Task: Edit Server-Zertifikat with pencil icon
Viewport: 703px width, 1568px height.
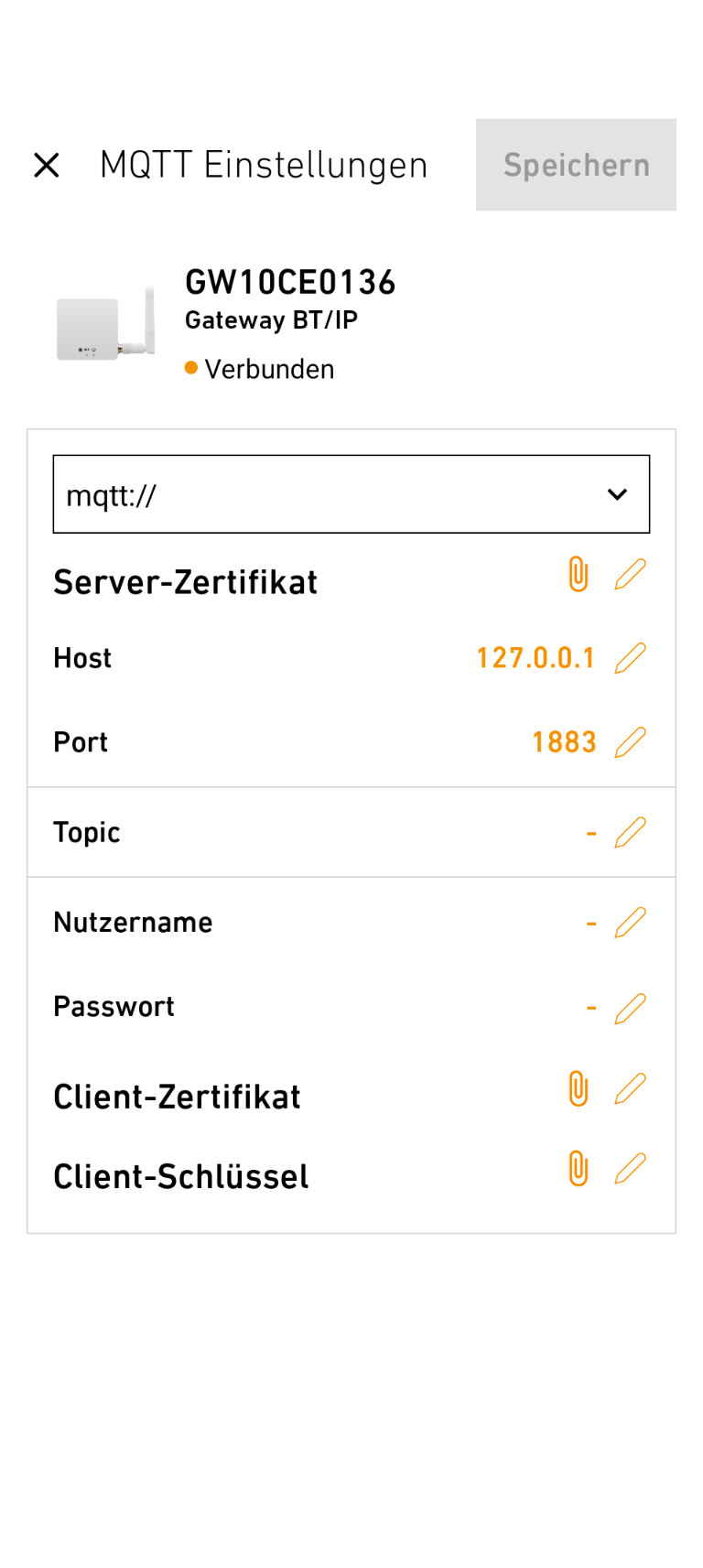Action: point(631,575)
